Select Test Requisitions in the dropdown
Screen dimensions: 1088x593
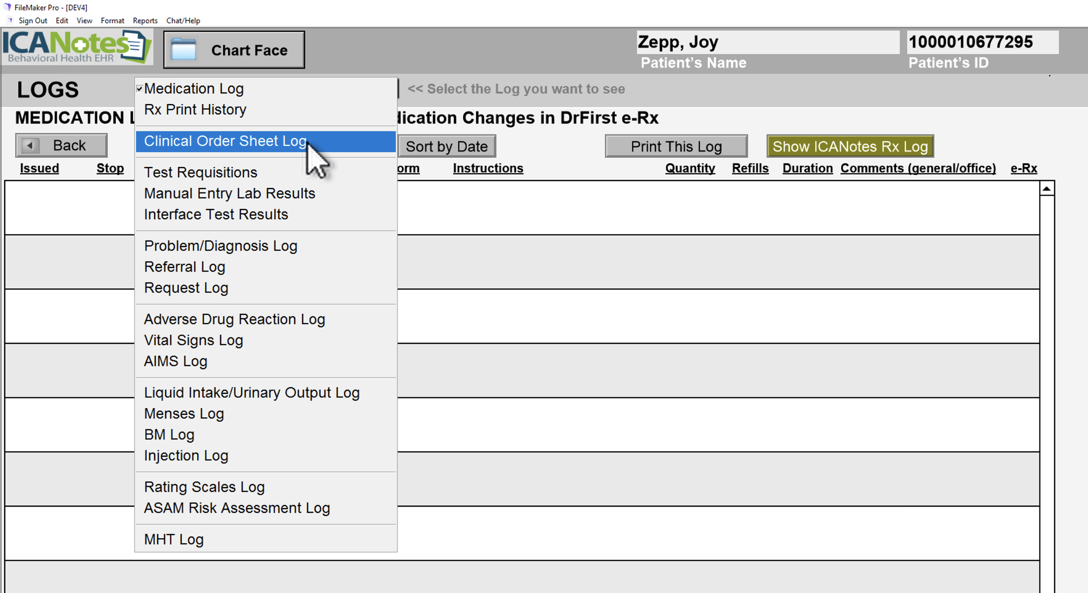pos(200,173)
